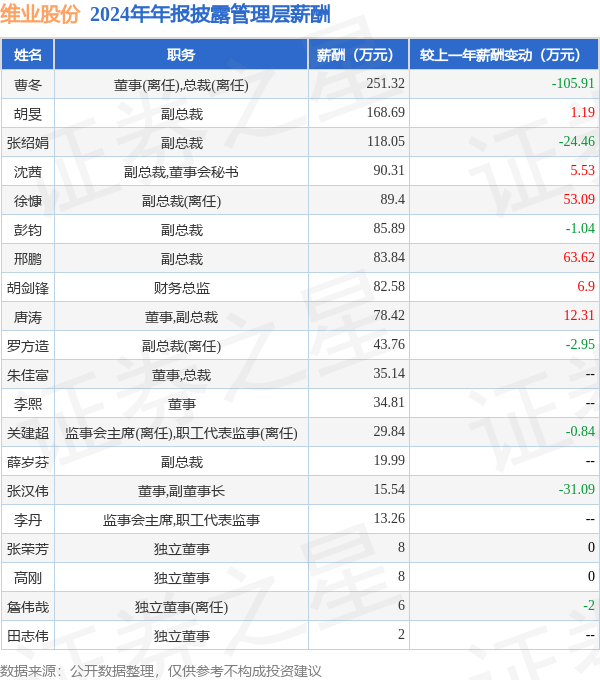
Task: Click the 数据来源 footnote text
Action: (x=160, y=671)
